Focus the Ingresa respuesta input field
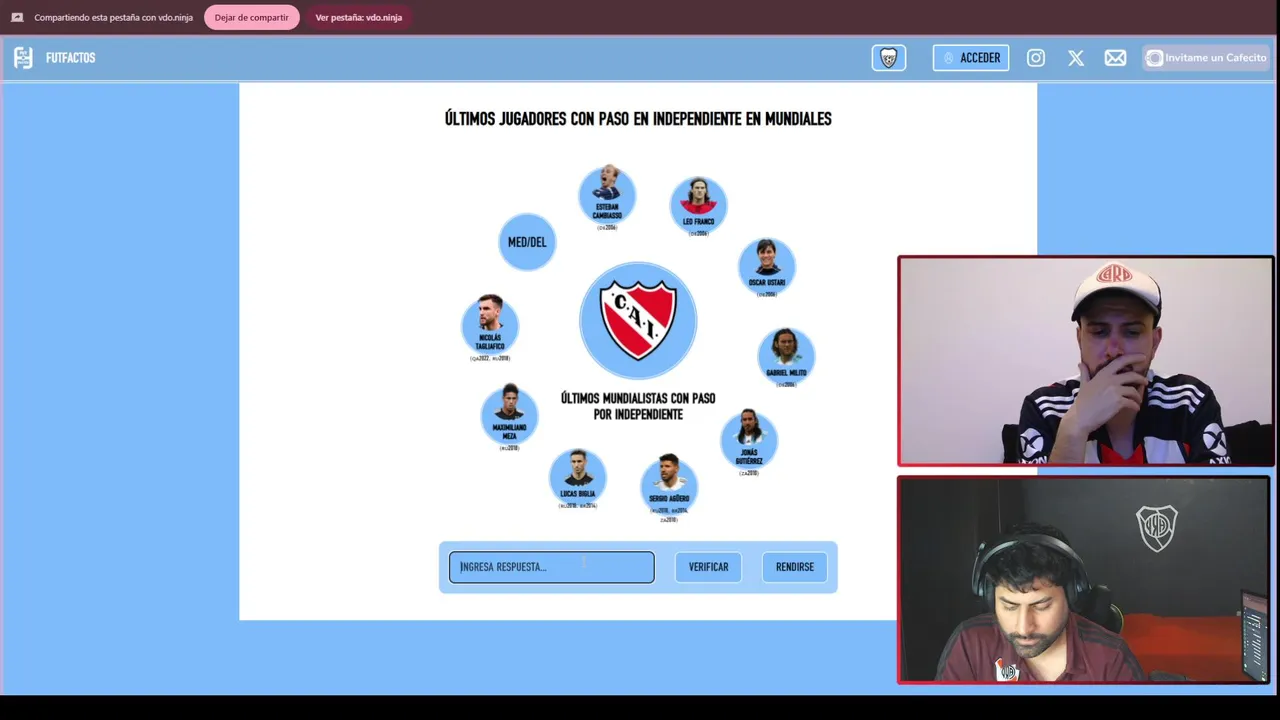Viewport: 1280px width, 720px height. click(x=552, y=567)
